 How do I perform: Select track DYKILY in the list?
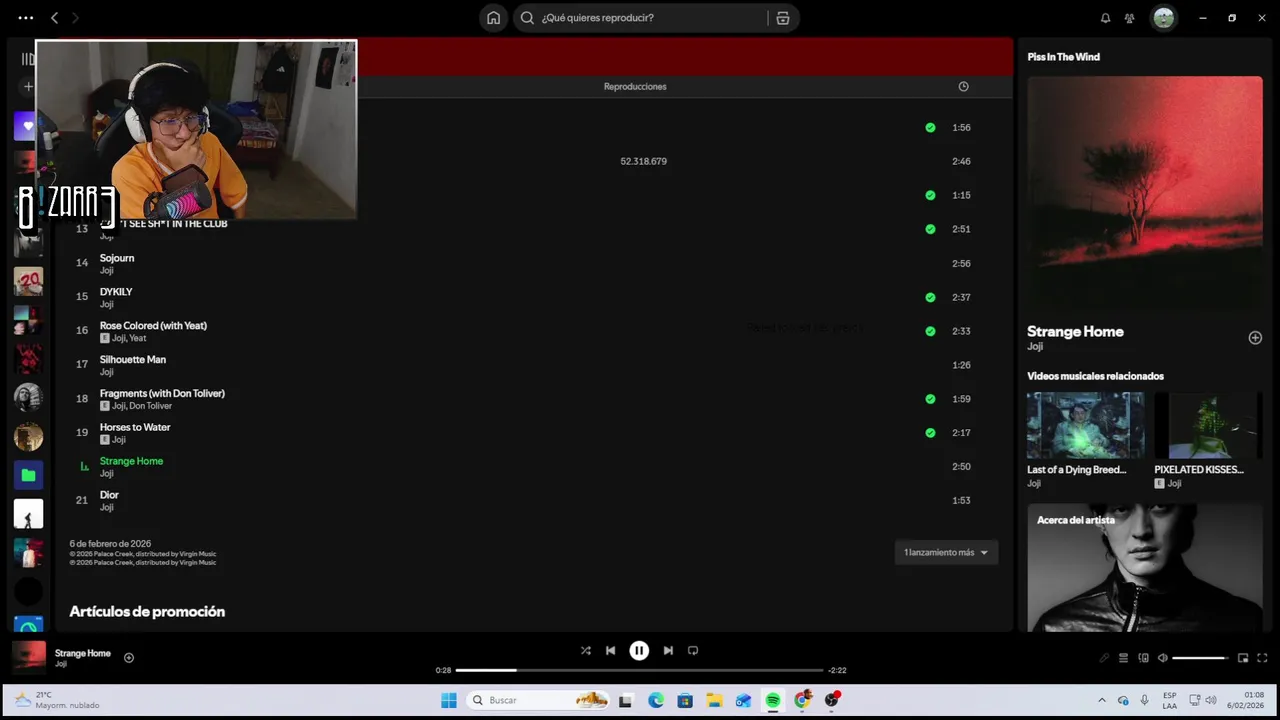coord(534,297)
